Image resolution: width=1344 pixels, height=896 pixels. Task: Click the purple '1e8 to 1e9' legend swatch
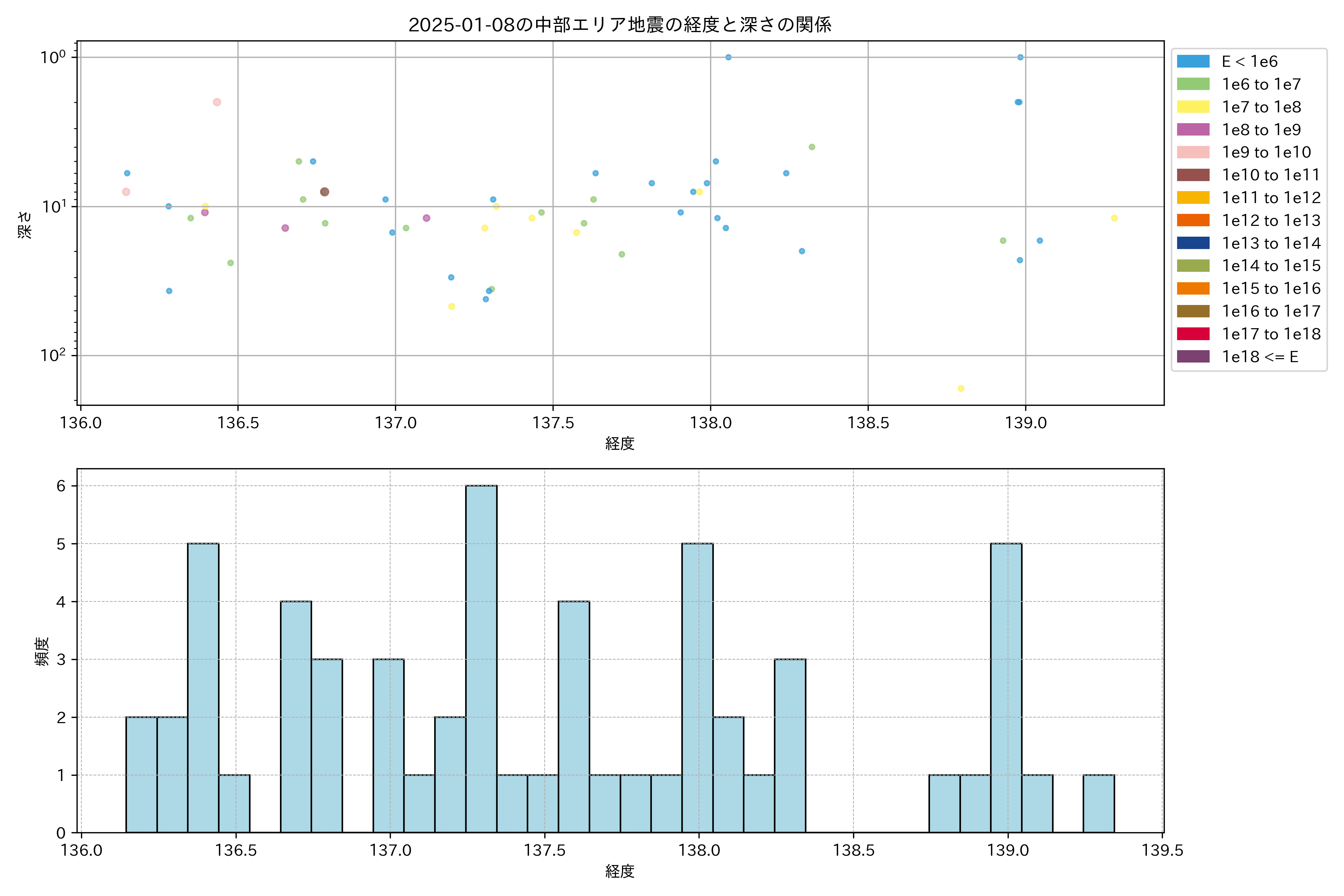click(1192, 130)
